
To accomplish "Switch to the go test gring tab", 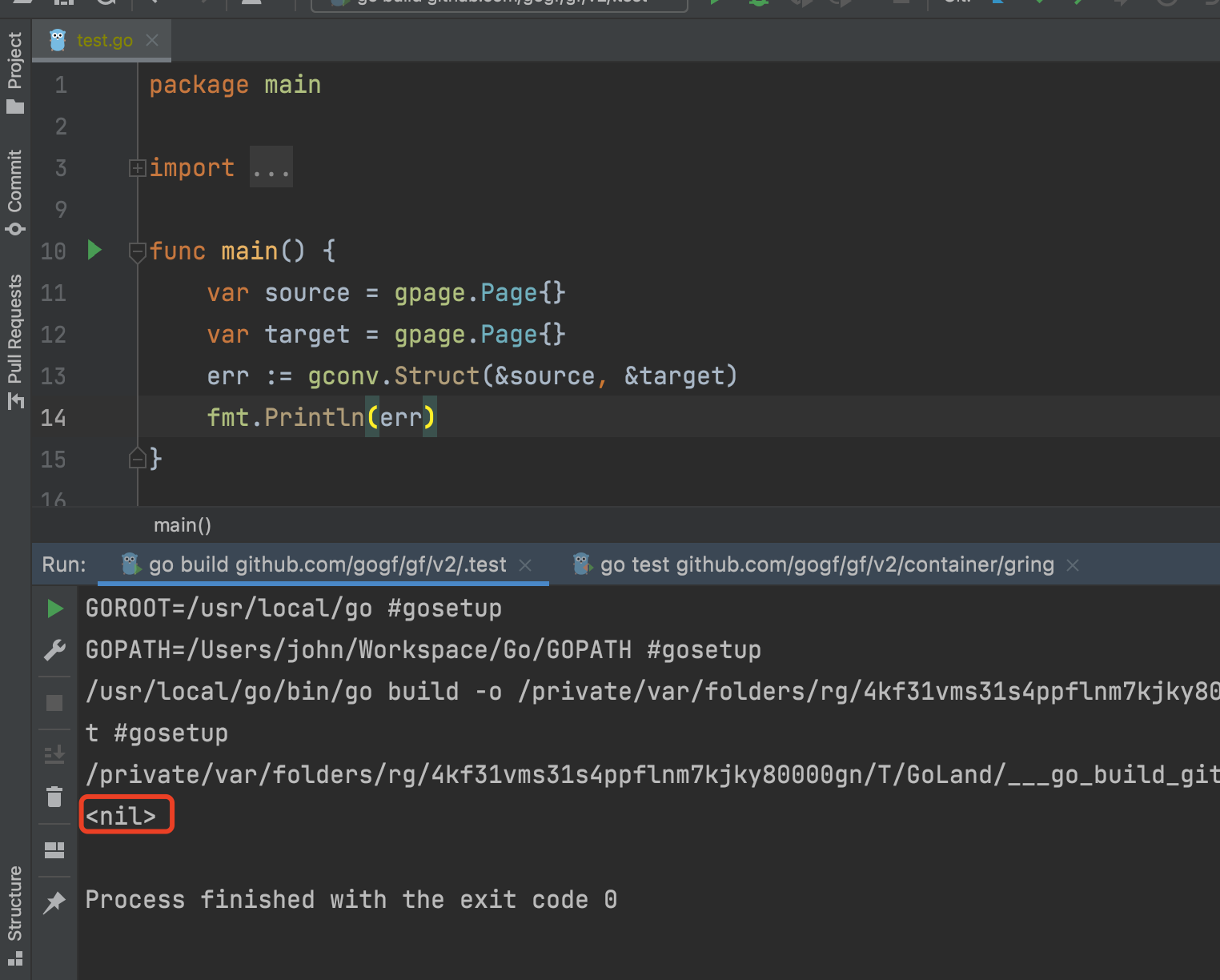I will coord(825,564).
